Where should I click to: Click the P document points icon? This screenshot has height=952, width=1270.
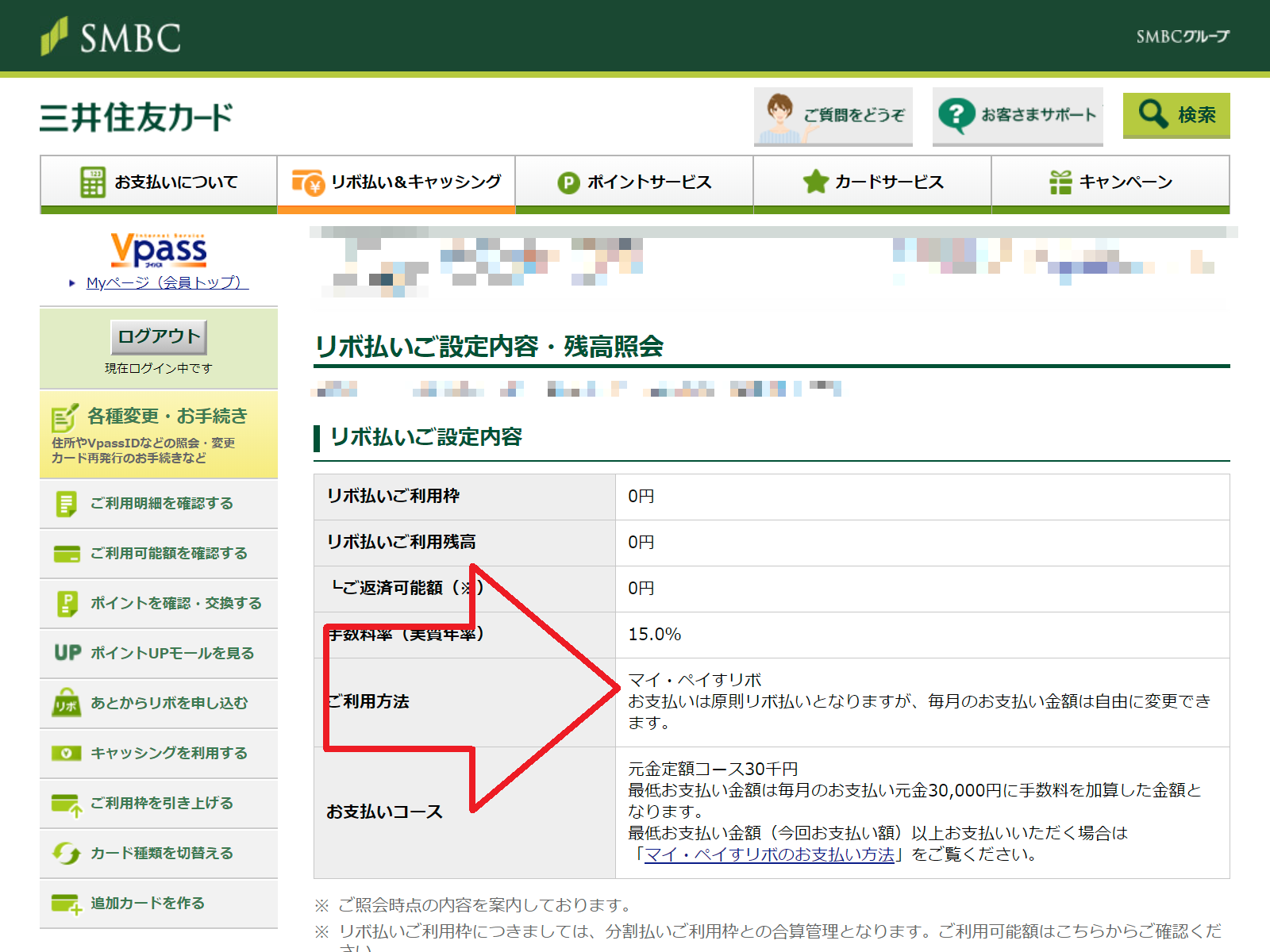pyautogui.click(x=67, y=604)
